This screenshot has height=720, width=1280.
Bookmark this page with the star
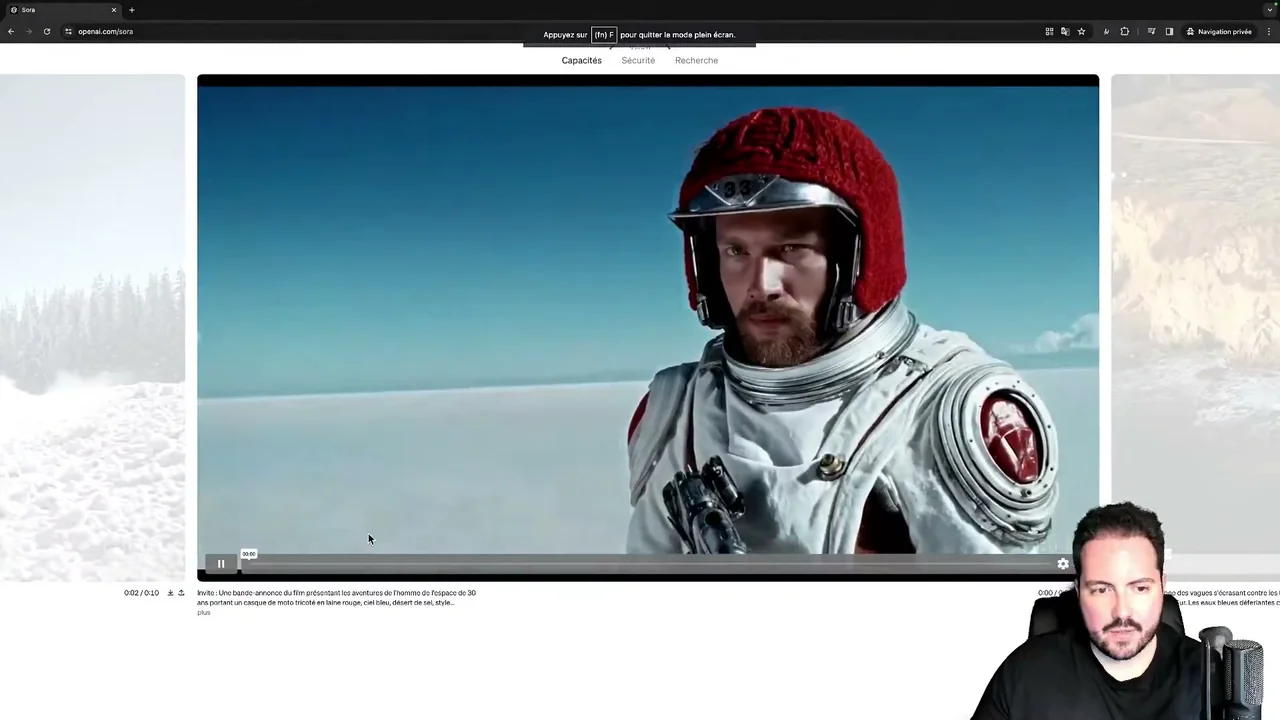[1081, 32]
